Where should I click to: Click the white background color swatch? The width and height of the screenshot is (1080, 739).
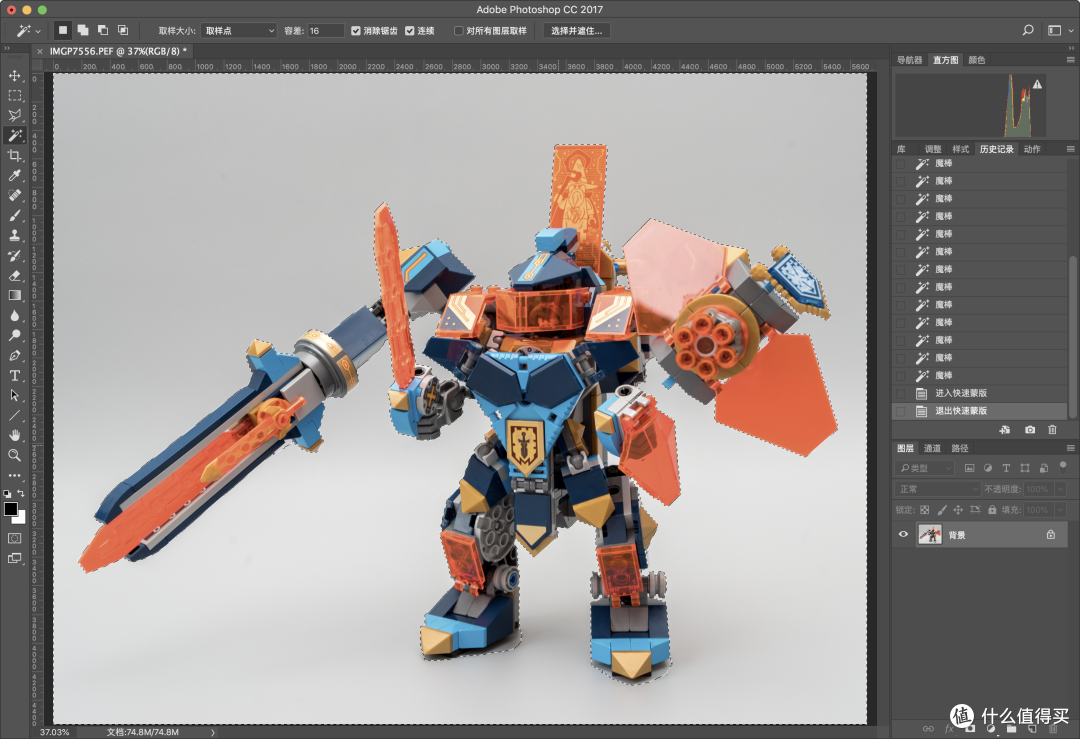coord(21,519)
